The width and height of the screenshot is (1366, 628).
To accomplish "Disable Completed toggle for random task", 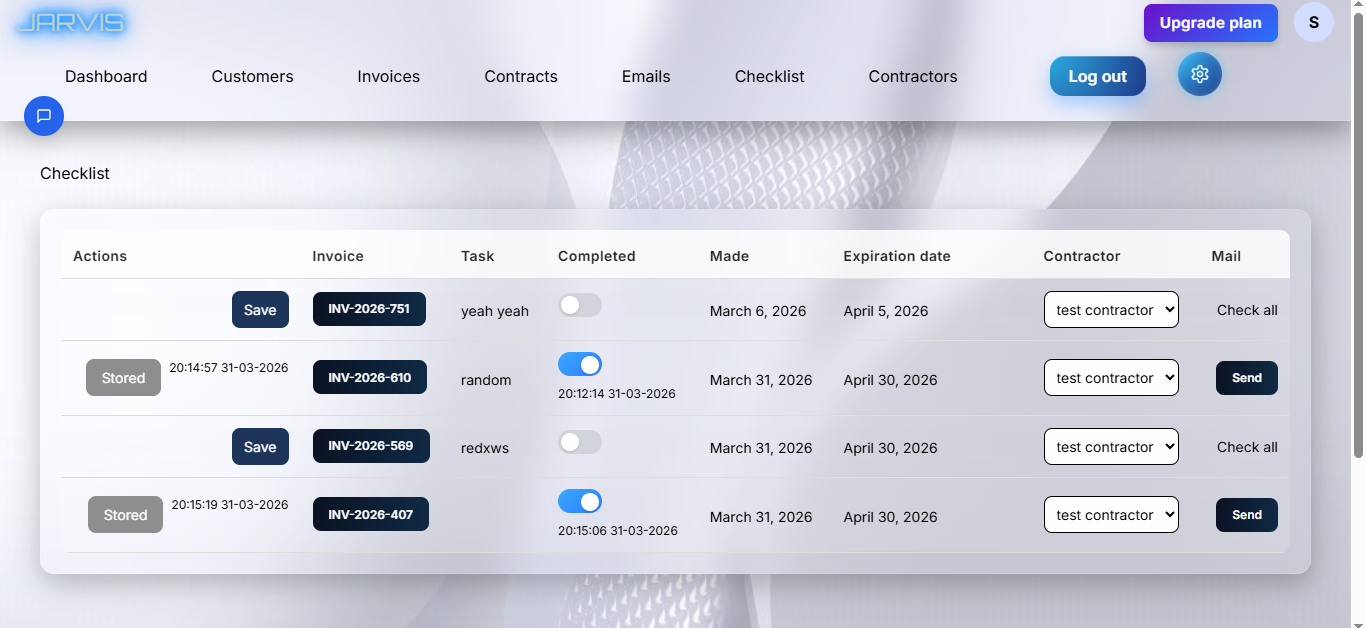I will click(580, 364).
